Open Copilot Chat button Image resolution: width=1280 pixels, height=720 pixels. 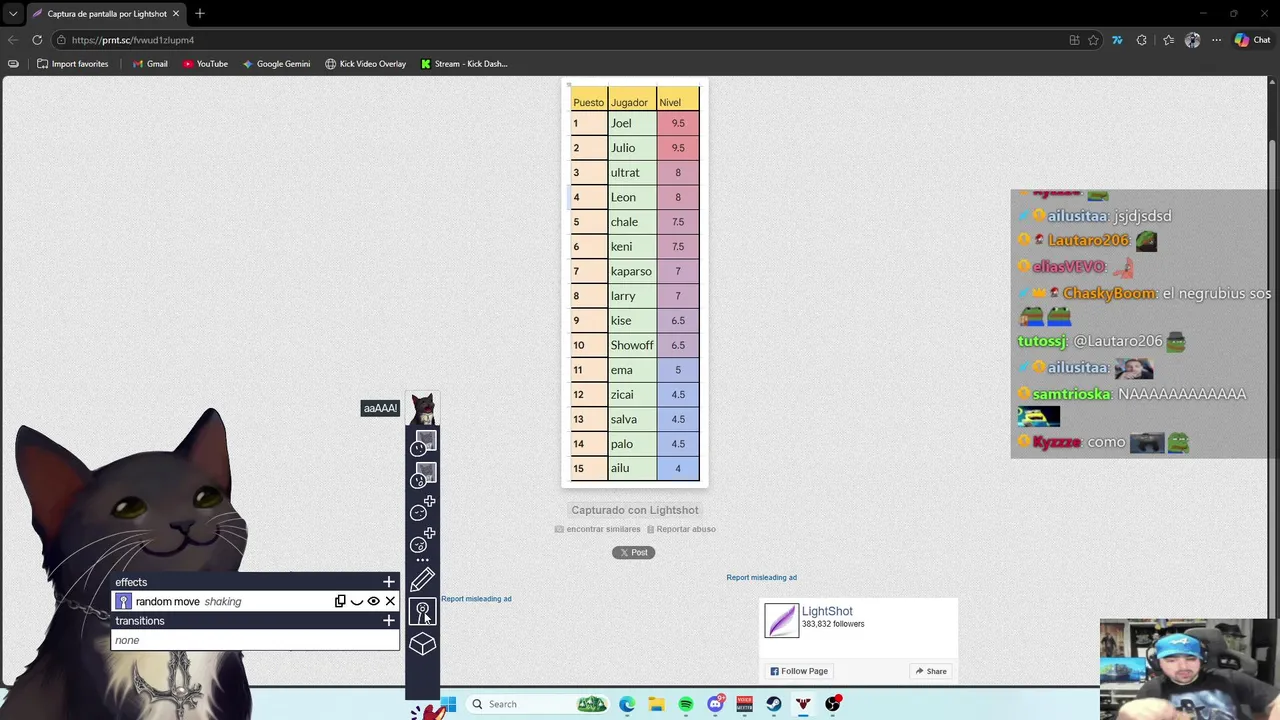click(x=1251, y=40)
